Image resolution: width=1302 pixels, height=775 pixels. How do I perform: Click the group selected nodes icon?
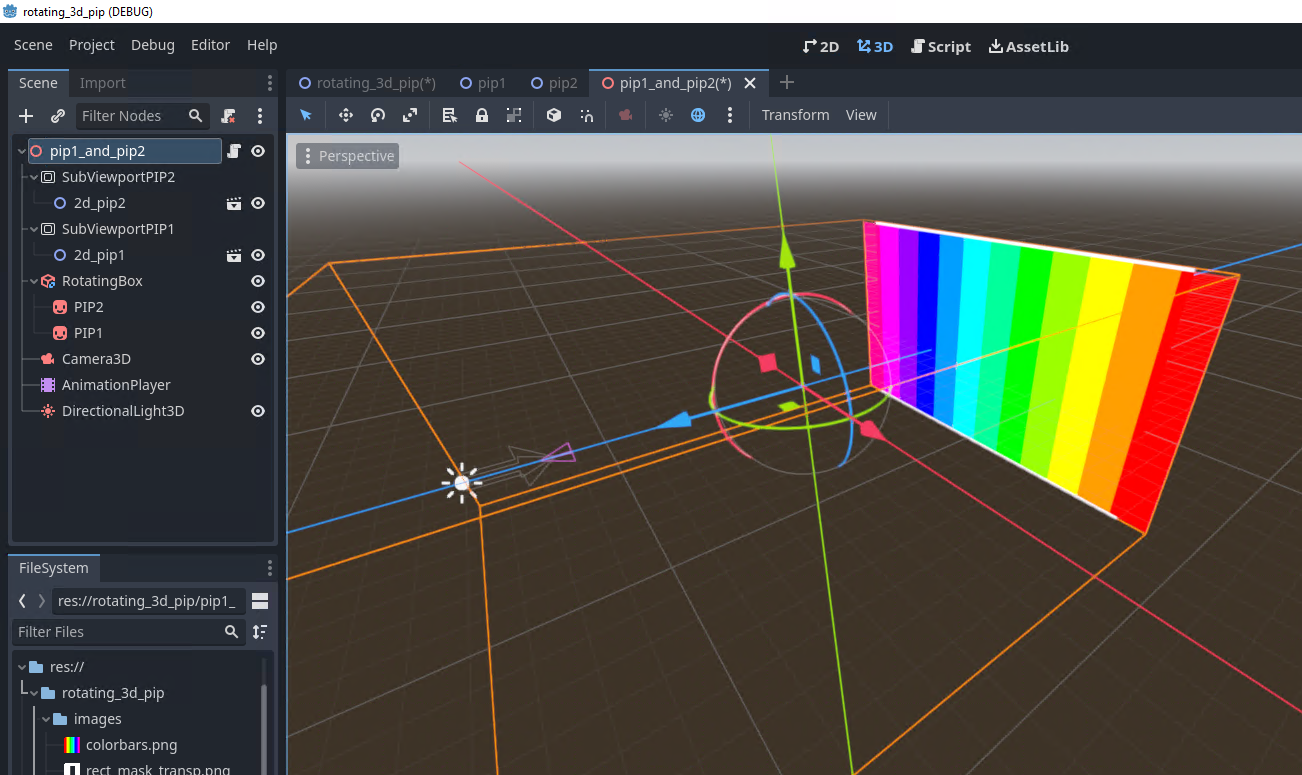(x=514, y=115)
